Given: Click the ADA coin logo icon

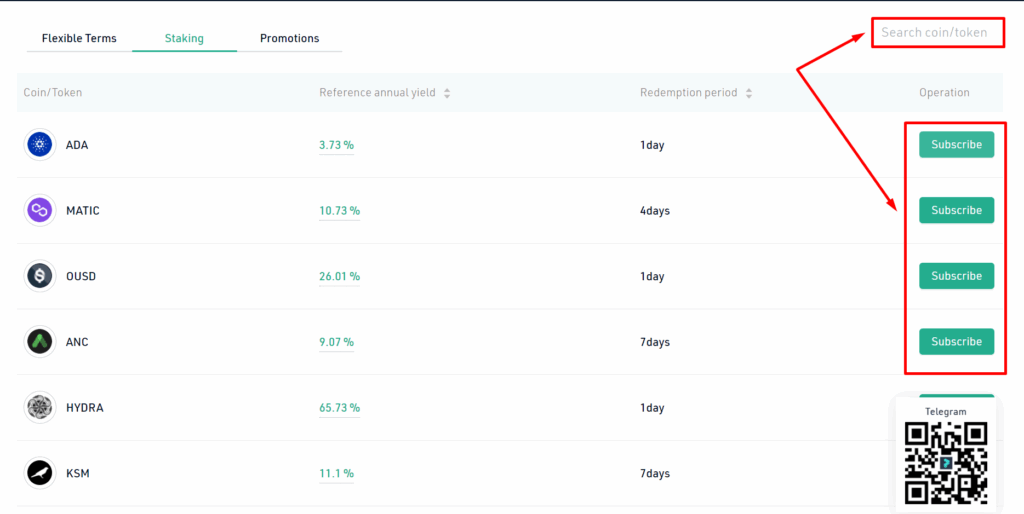Looking at the screenshot, I should point(40,145).
